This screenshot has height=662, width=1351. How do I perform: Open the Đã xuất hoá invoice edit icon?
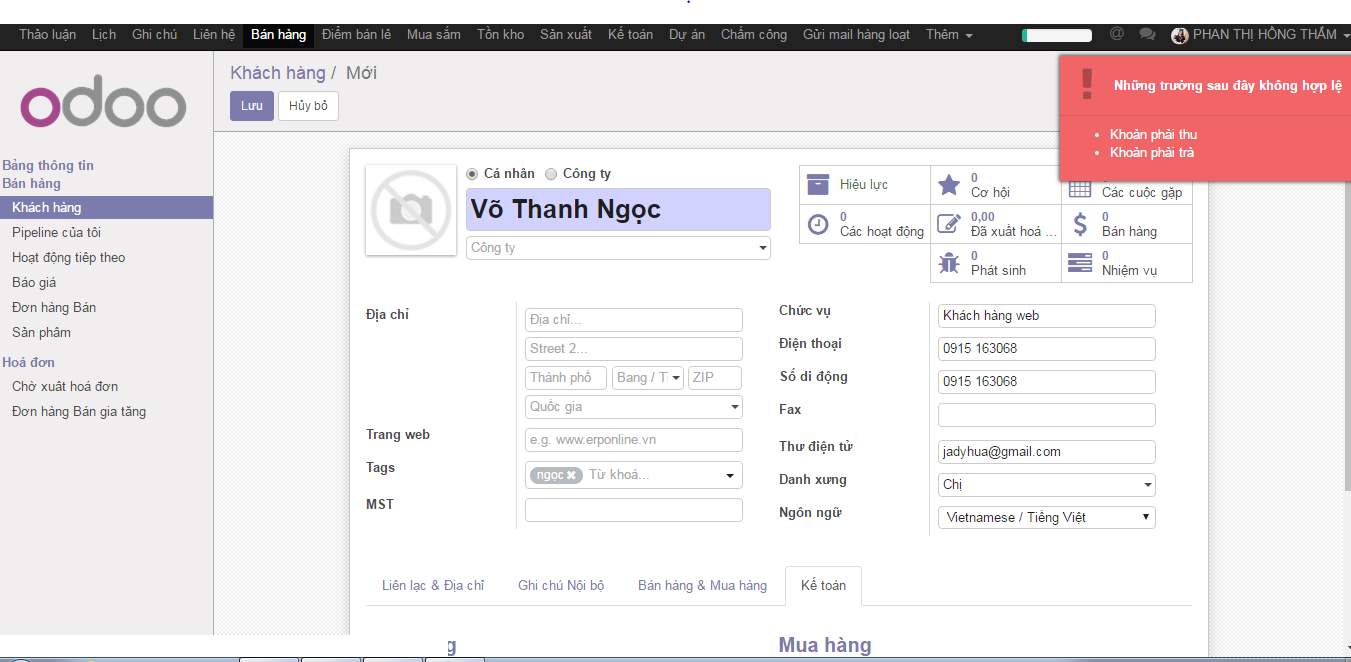(x=949, y=224)
